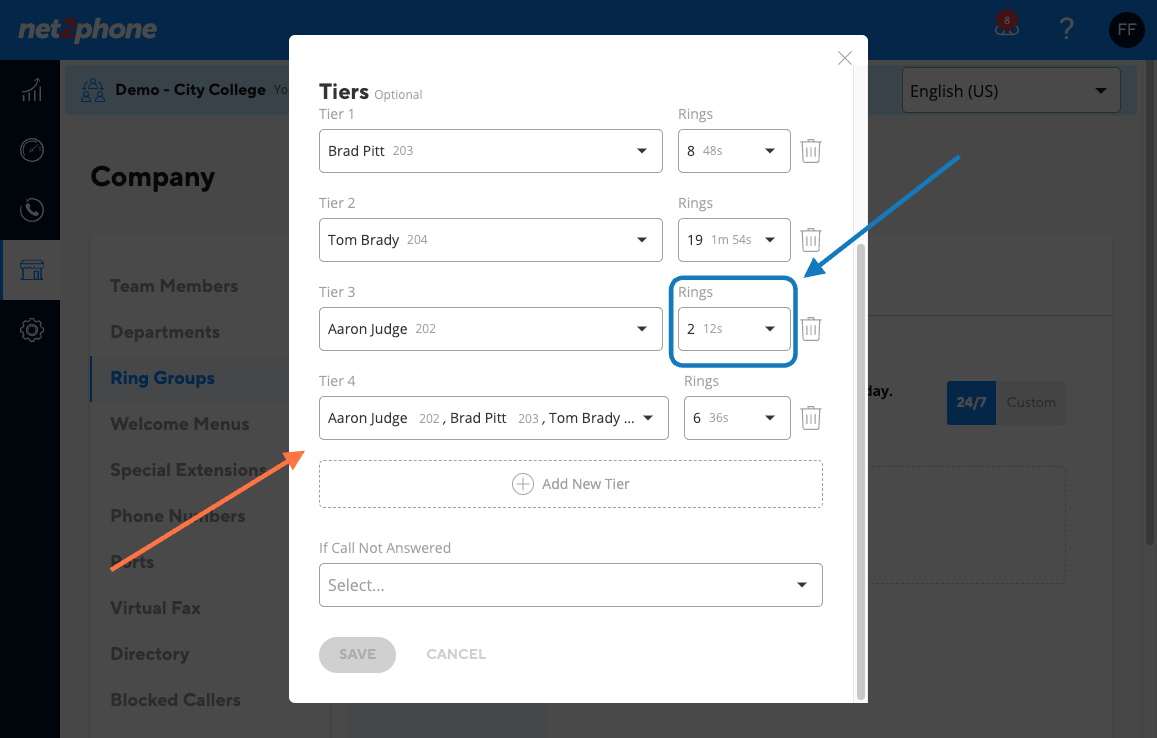Delete Tier 1 with trash icon
This screenshot has width=1157, height=738.
(x=810, y=151)
